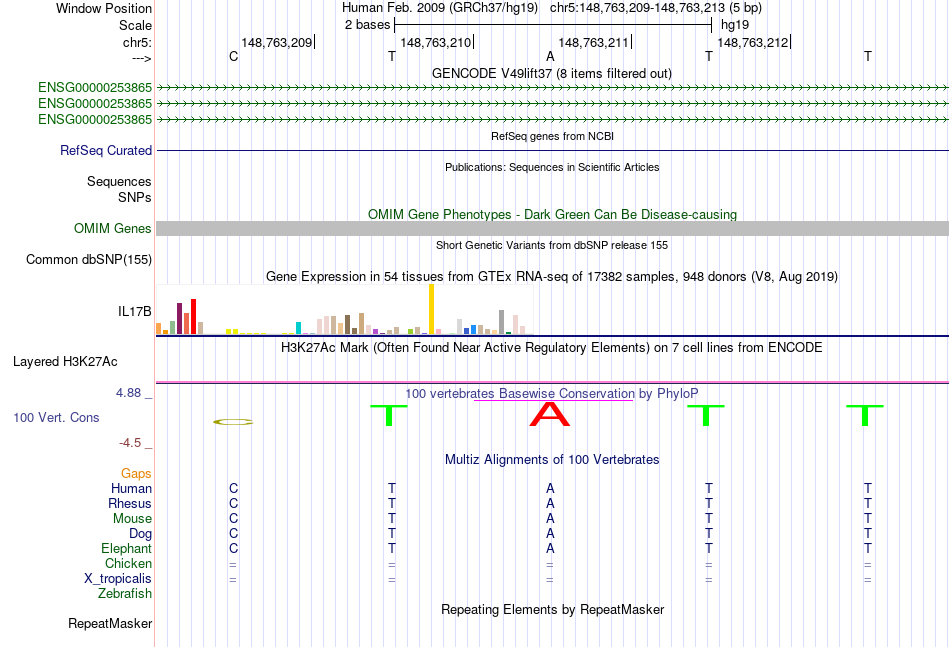Image resolution: width=950 pixels, height=647 pixels.
Task: Click the X_tropicalis species label
Action: point(118,579)
